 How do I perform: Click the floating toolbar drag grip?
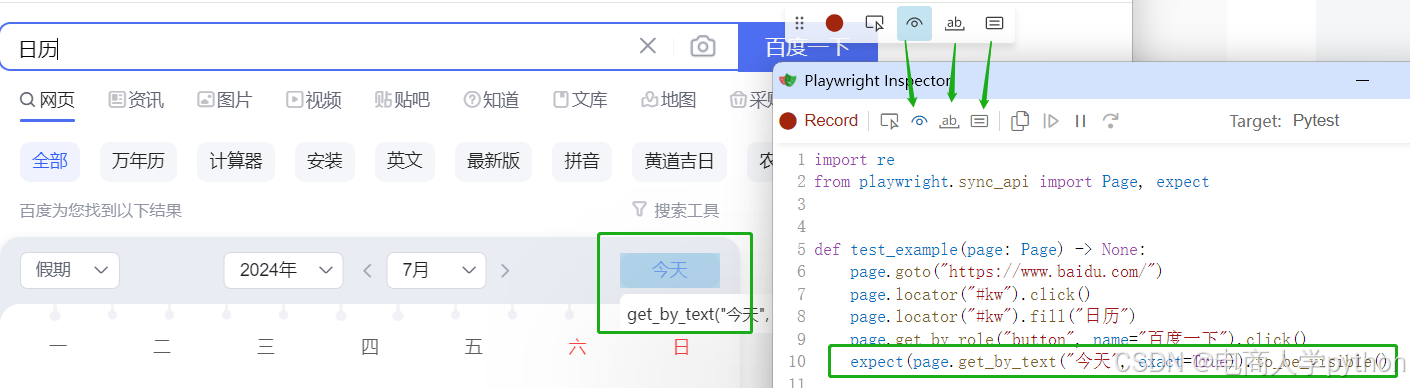tap(800, 23)
